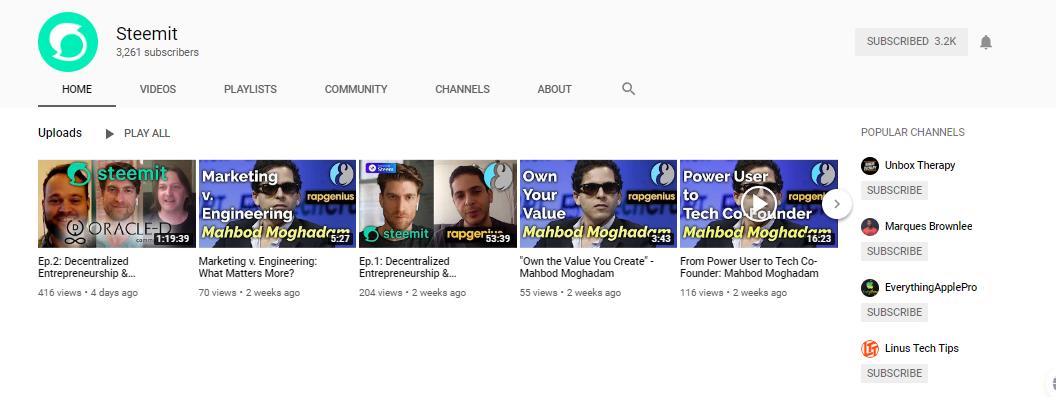Toggle the notification bell for Steemit
This screenshot has height=397, width=1056.
tap(985, 42)
